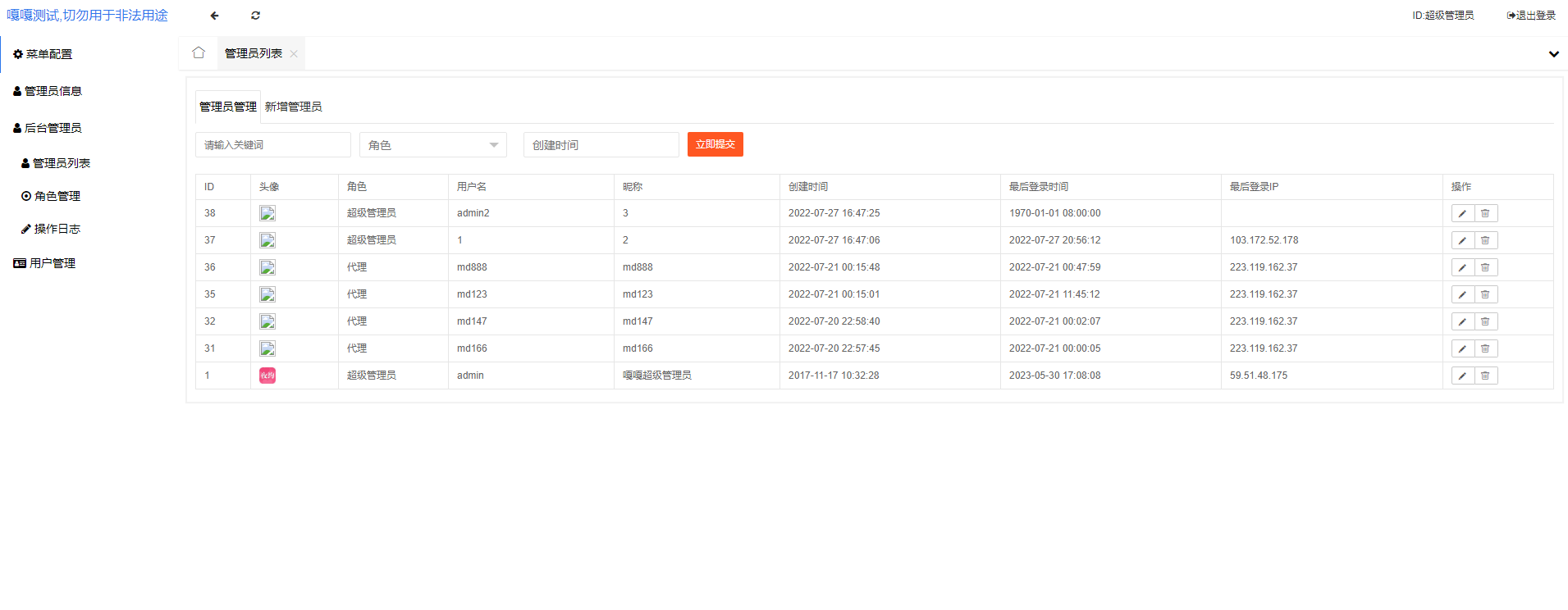Edit the admin user with ID 1
This screenshot has width=1568, height=610.
point(1462,376)
